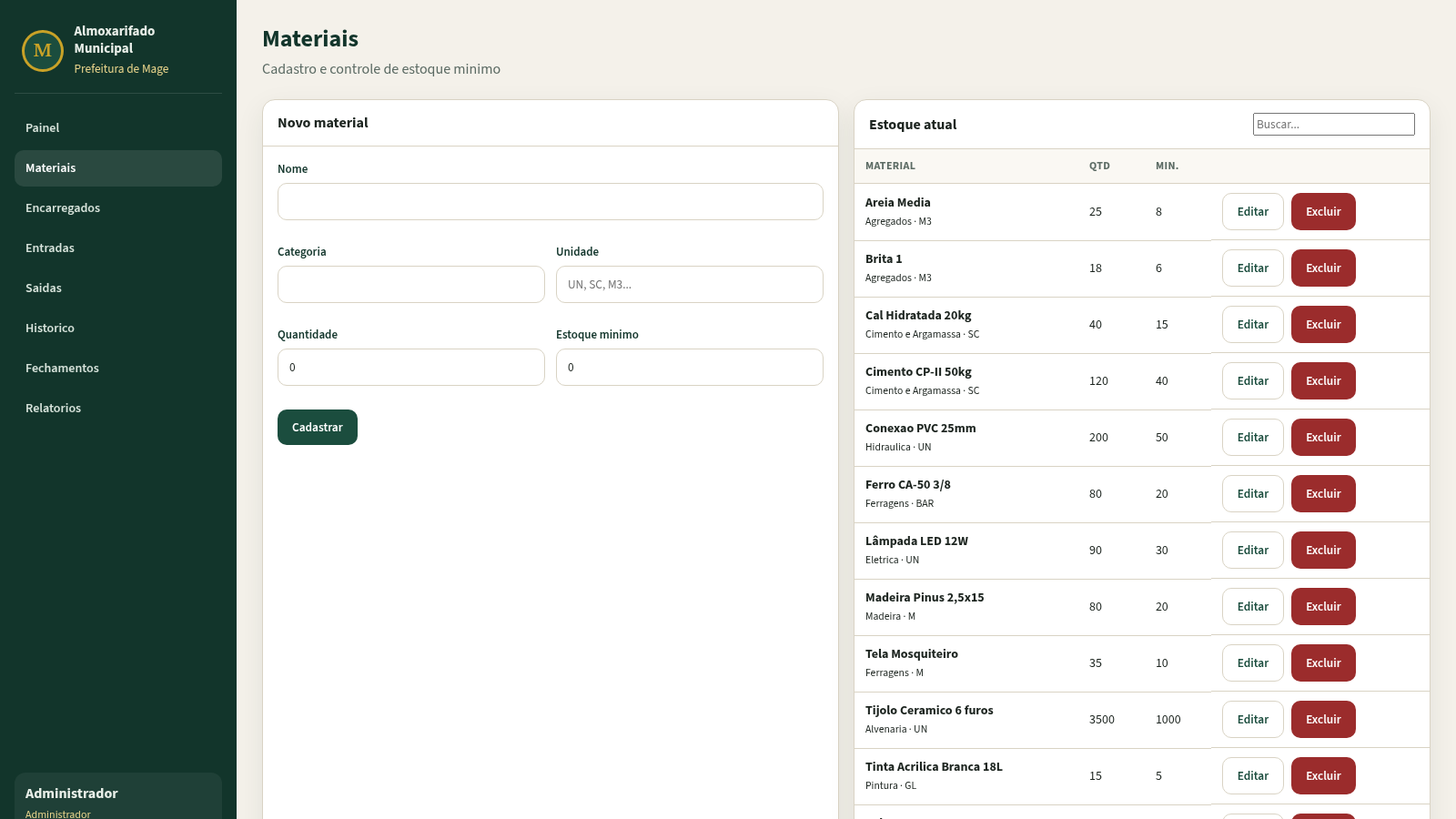Click the round M logo icon
This screenshot has width=1456, height=819.
pos(43,50)
